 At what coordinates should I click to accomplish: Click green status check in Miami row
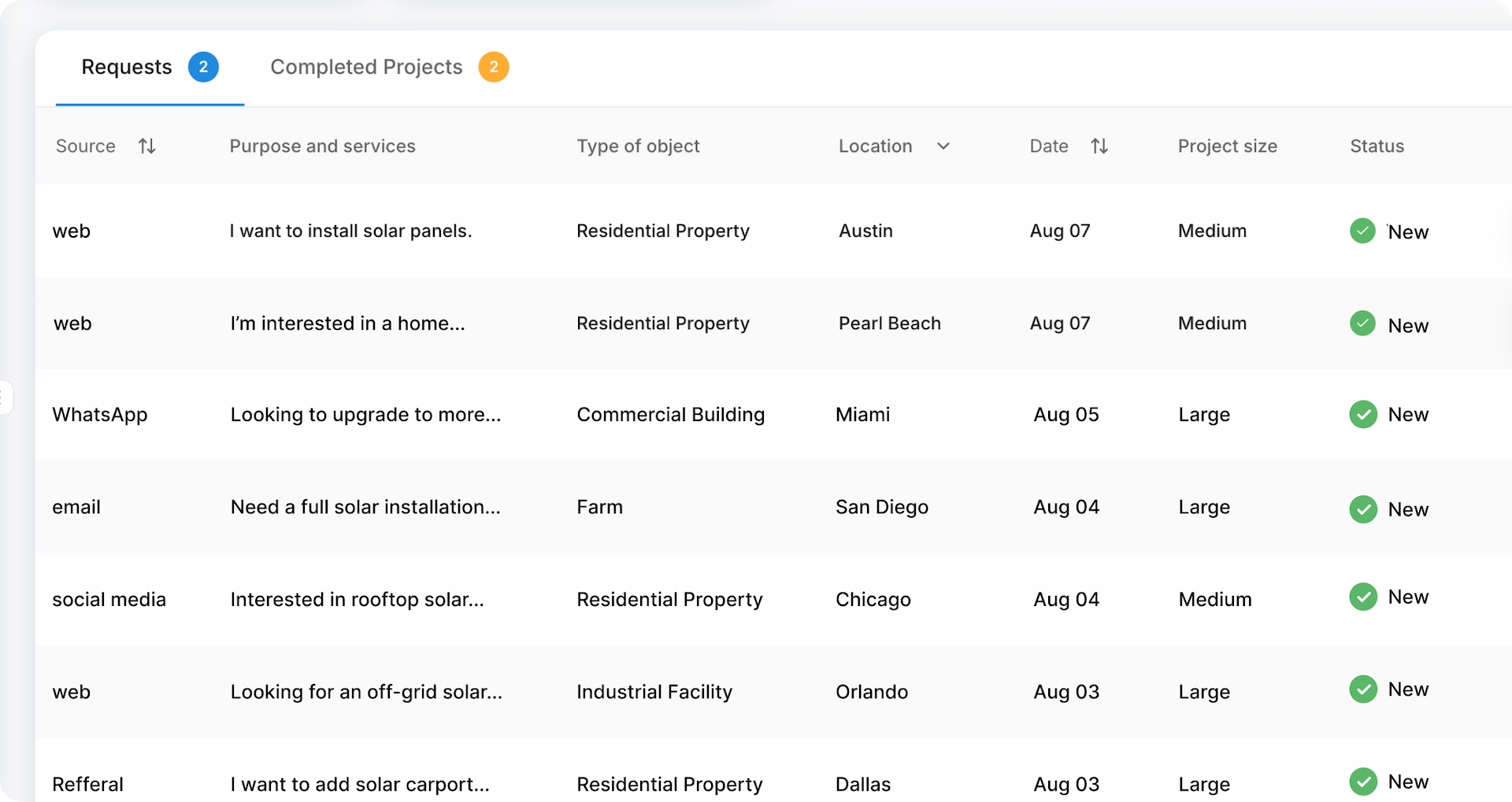pos(1362,415)
